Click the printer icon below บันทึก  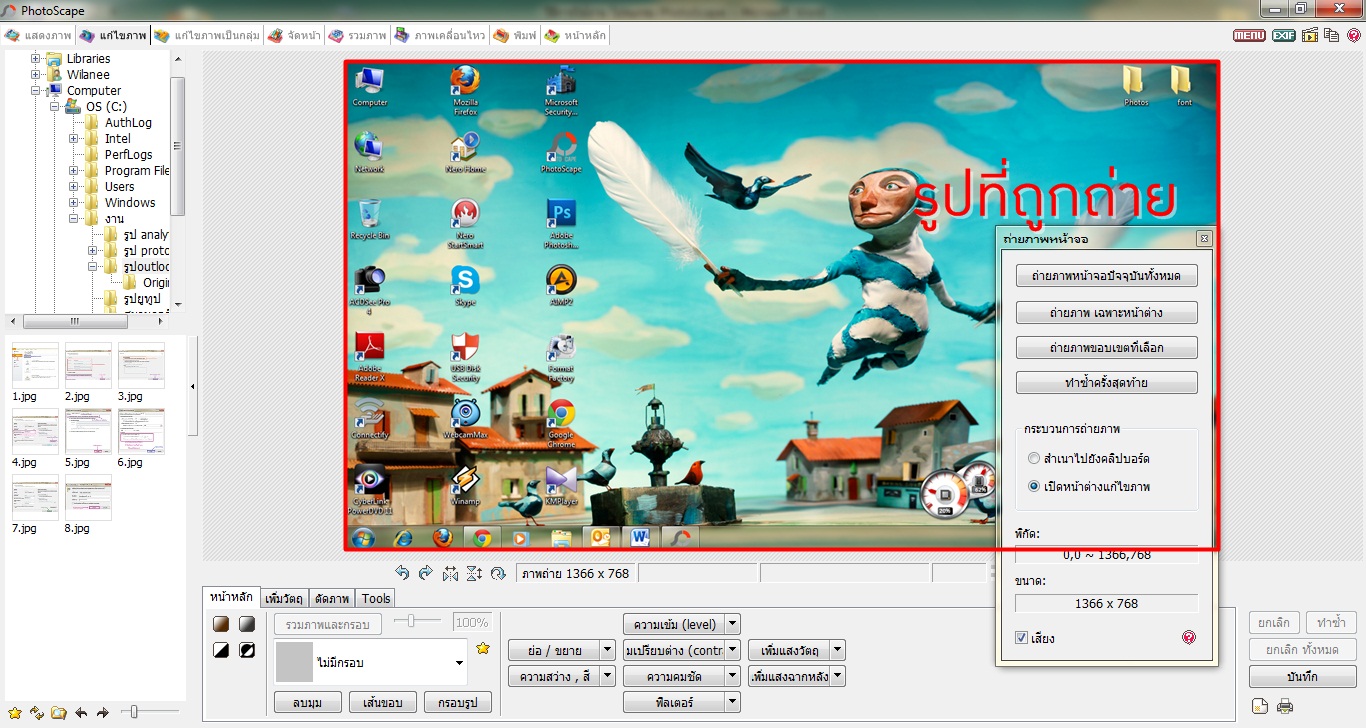(1285, 707)
